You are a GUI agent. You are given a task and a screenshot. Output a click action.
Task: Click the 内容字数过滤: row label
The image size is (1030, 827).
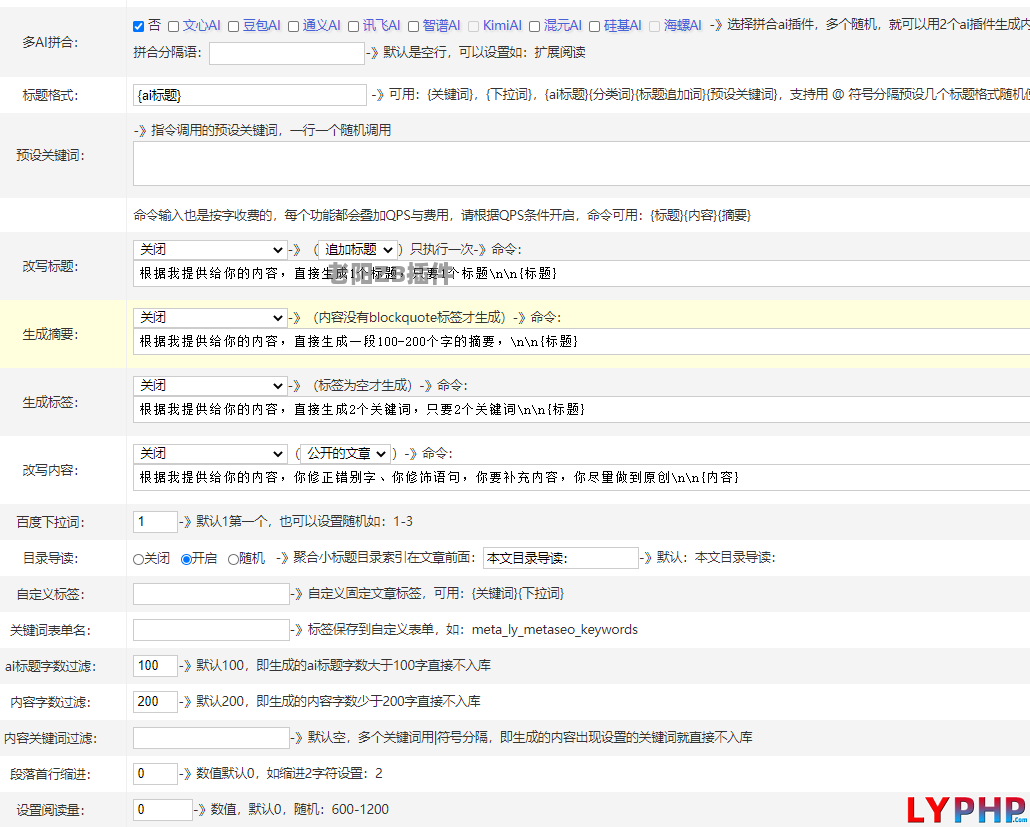50,703
